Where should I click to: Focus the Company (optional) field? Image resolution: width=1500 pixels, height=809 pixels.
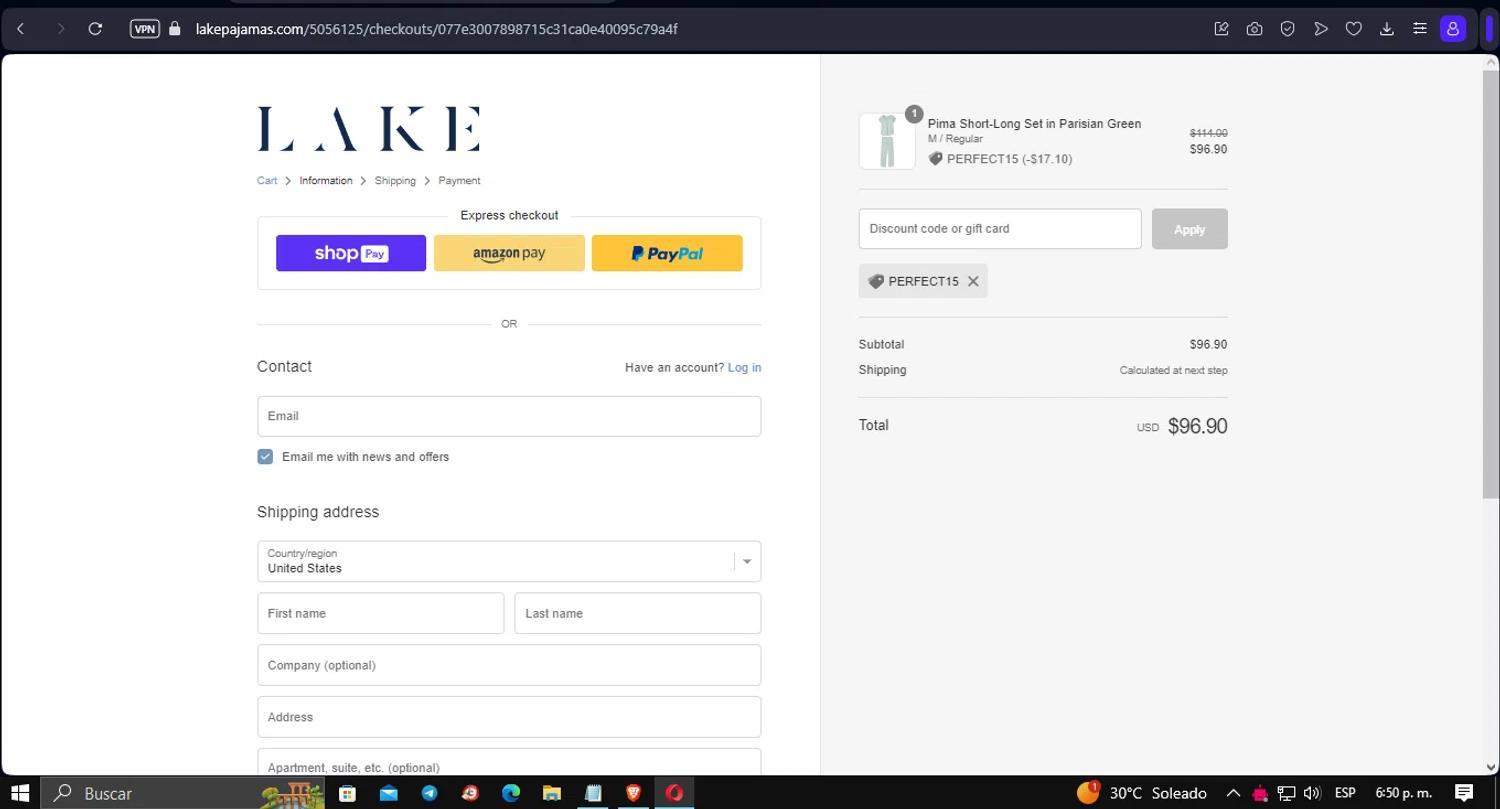(509, 665)
